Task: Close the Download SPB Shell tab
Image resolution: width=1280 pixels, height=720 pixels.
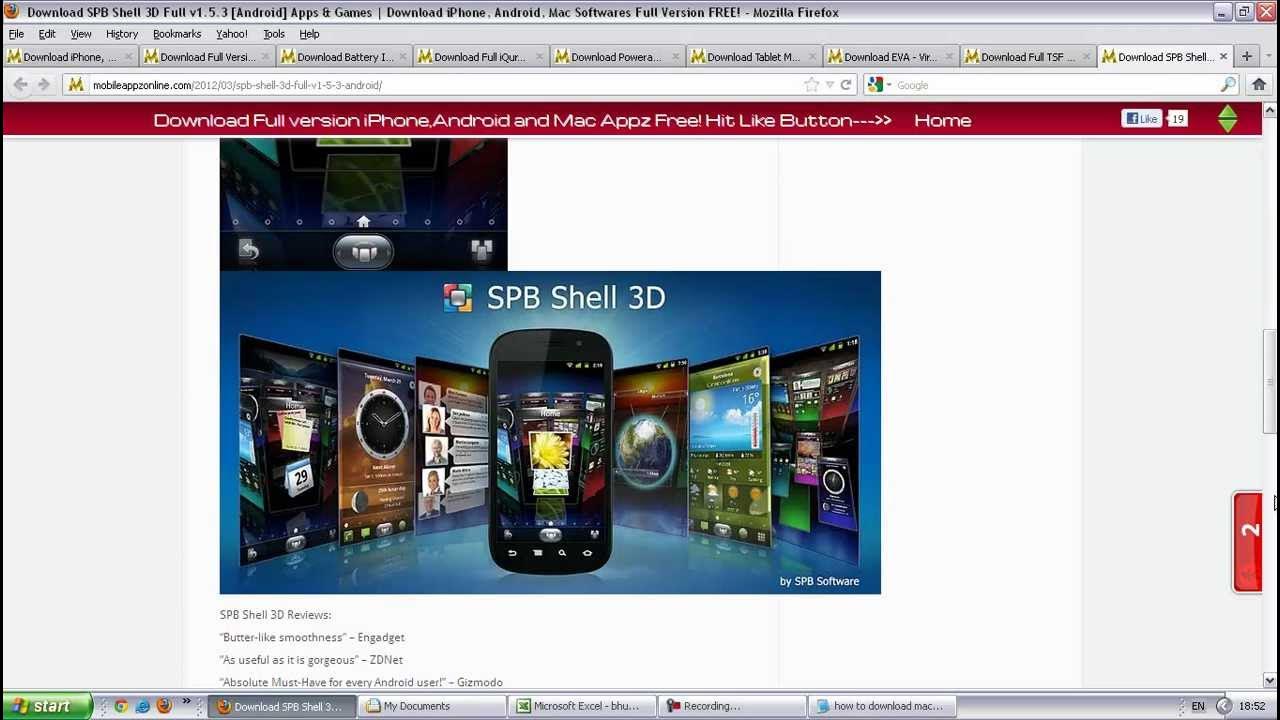Action: [1223, 57]
